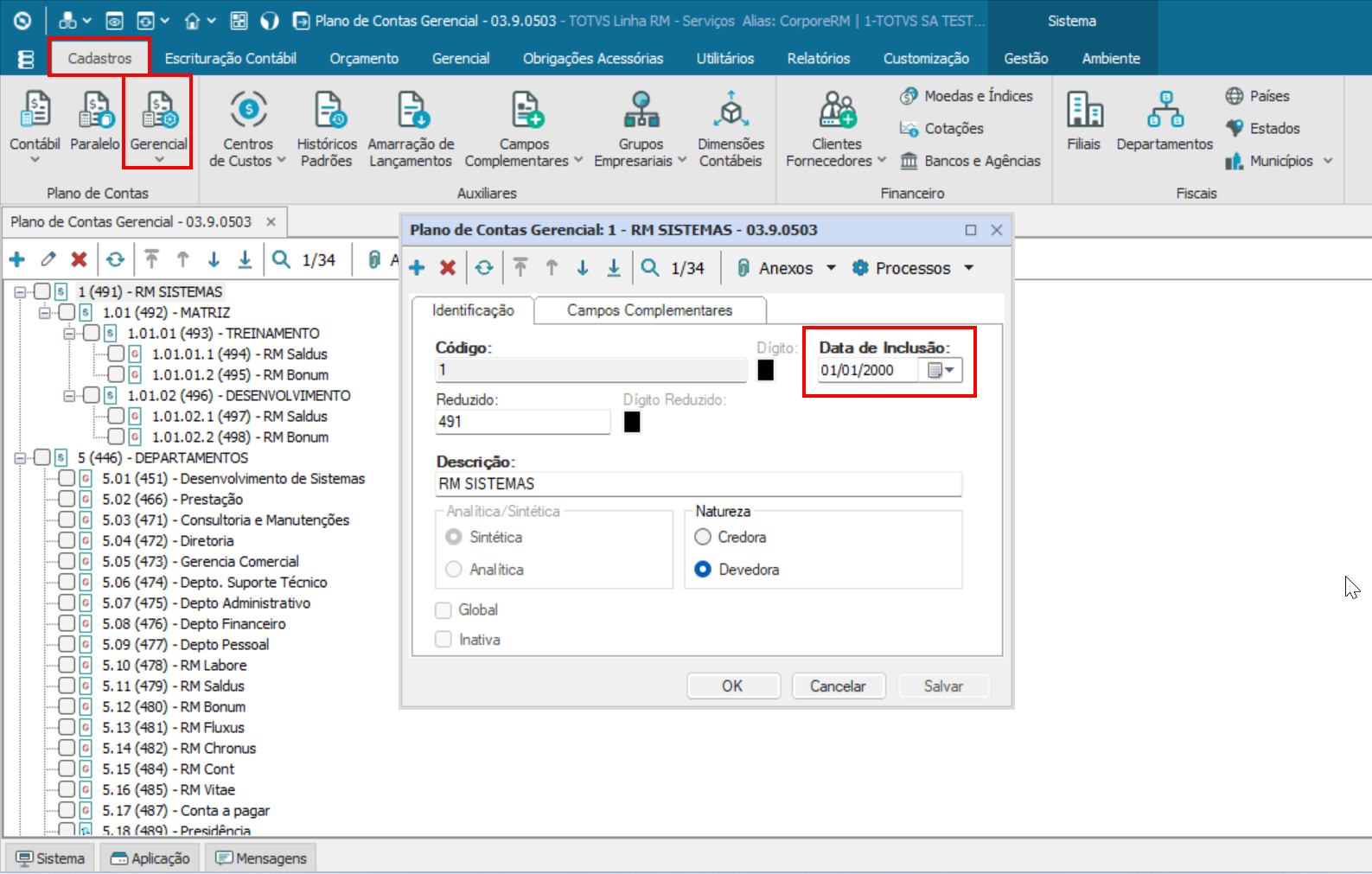The height and width of the screenshot is (874, 1372).
Task: Open the Data de Inclusão calendar dropdown
Action: 941,370
